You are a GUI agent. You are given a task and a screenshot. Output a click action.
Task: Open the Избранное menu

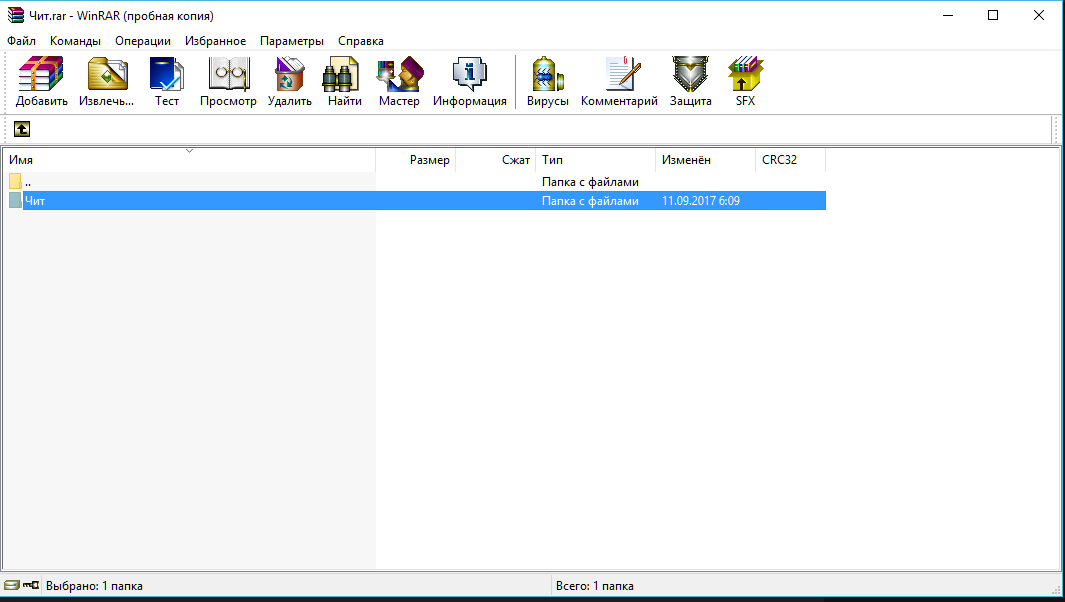tap(215, 41)
